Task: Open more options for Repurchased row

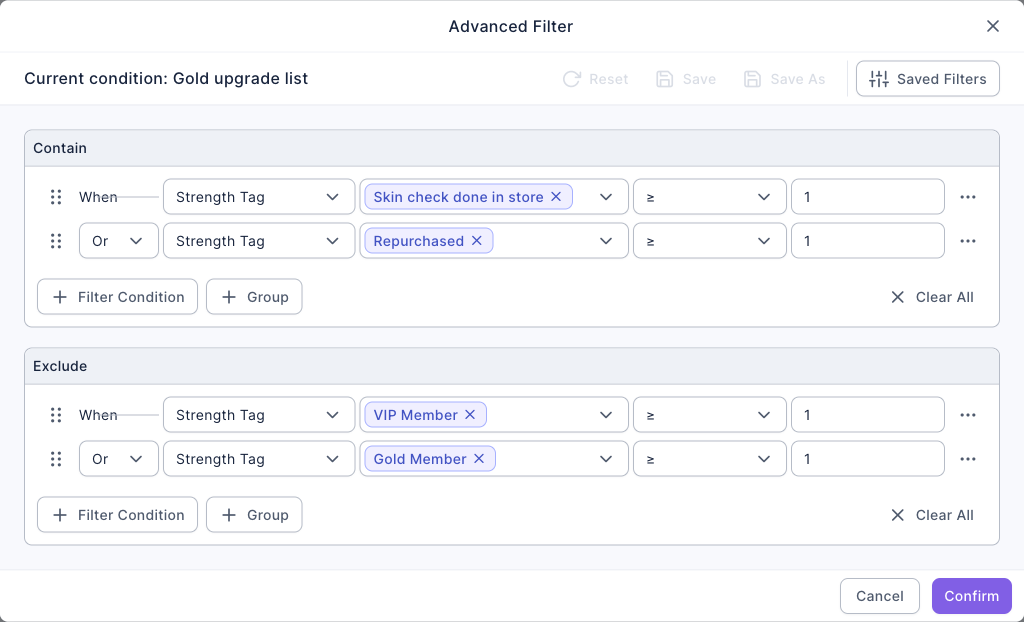Action: pos(968,241)
